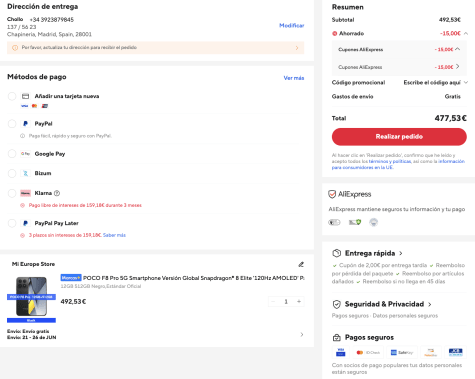Click PayPal info icon under PayPal option

22,136
